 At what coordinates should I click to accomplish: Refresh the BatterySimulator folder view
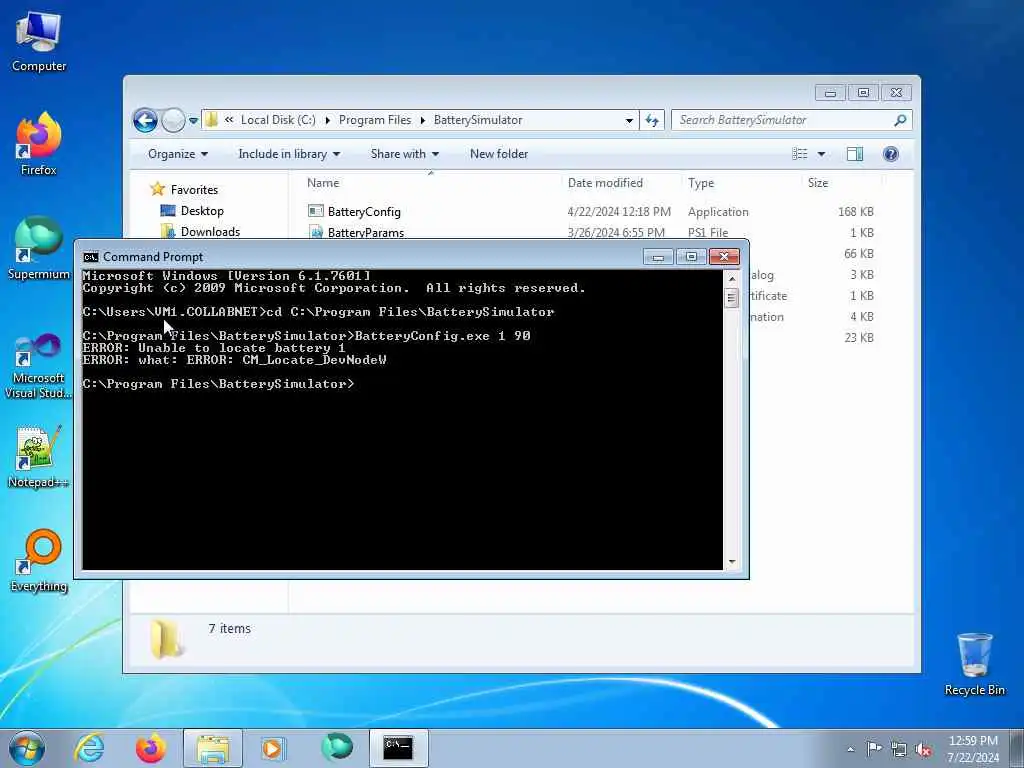click(x=652, y=120)
